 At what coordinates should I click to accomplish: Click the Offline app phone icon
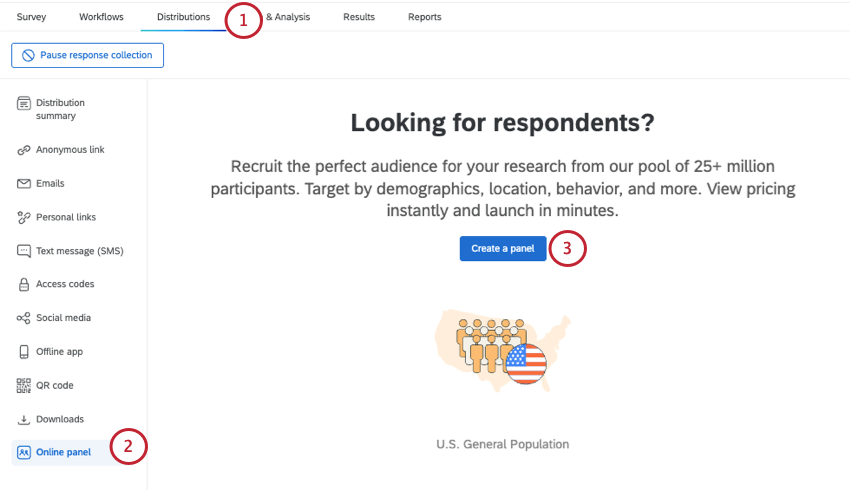click(24, 352)
